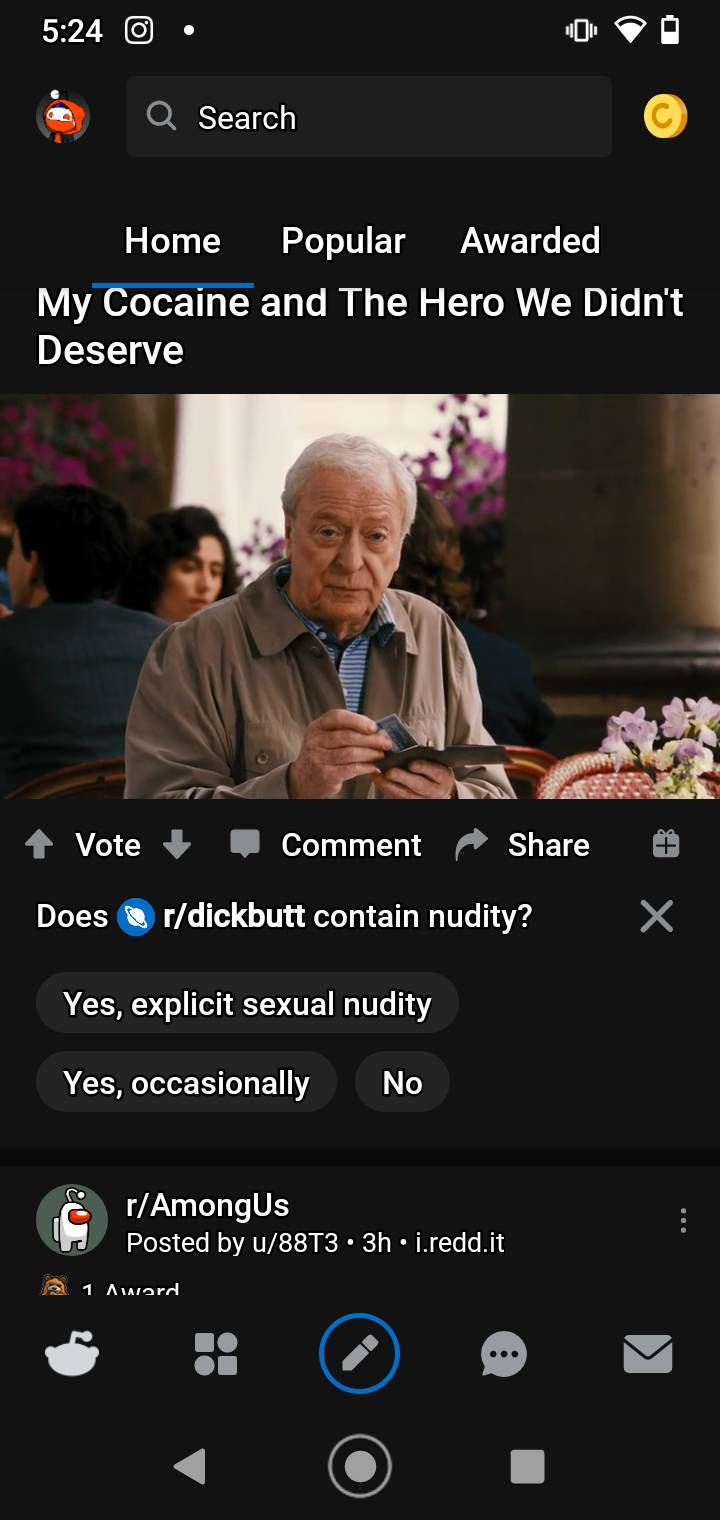Switch to the Popular tab
720x1520 pixels.
coord(343,241)
